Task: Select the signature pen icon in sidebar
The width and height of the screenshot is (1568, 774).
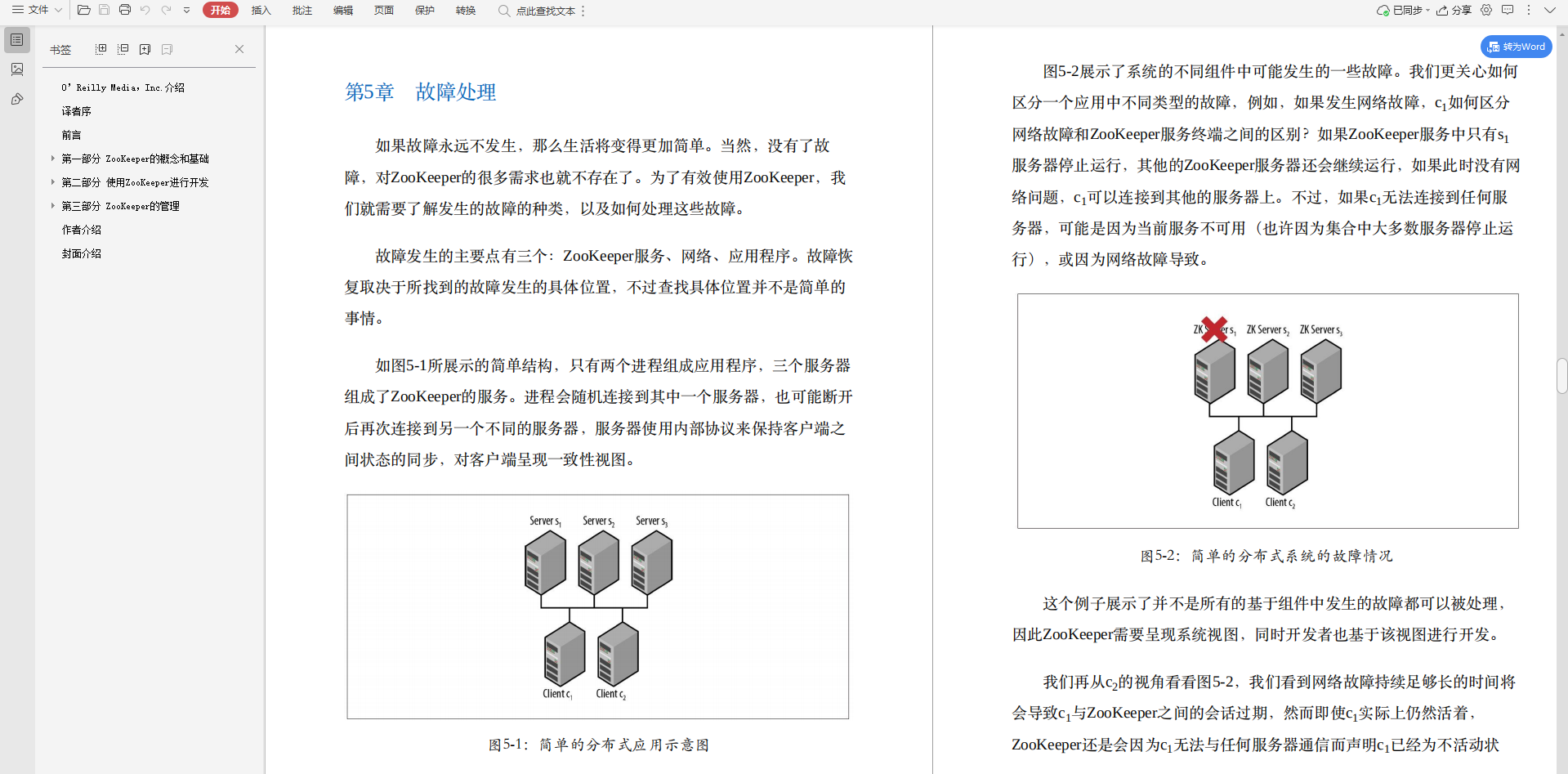Action: (16, 99)
